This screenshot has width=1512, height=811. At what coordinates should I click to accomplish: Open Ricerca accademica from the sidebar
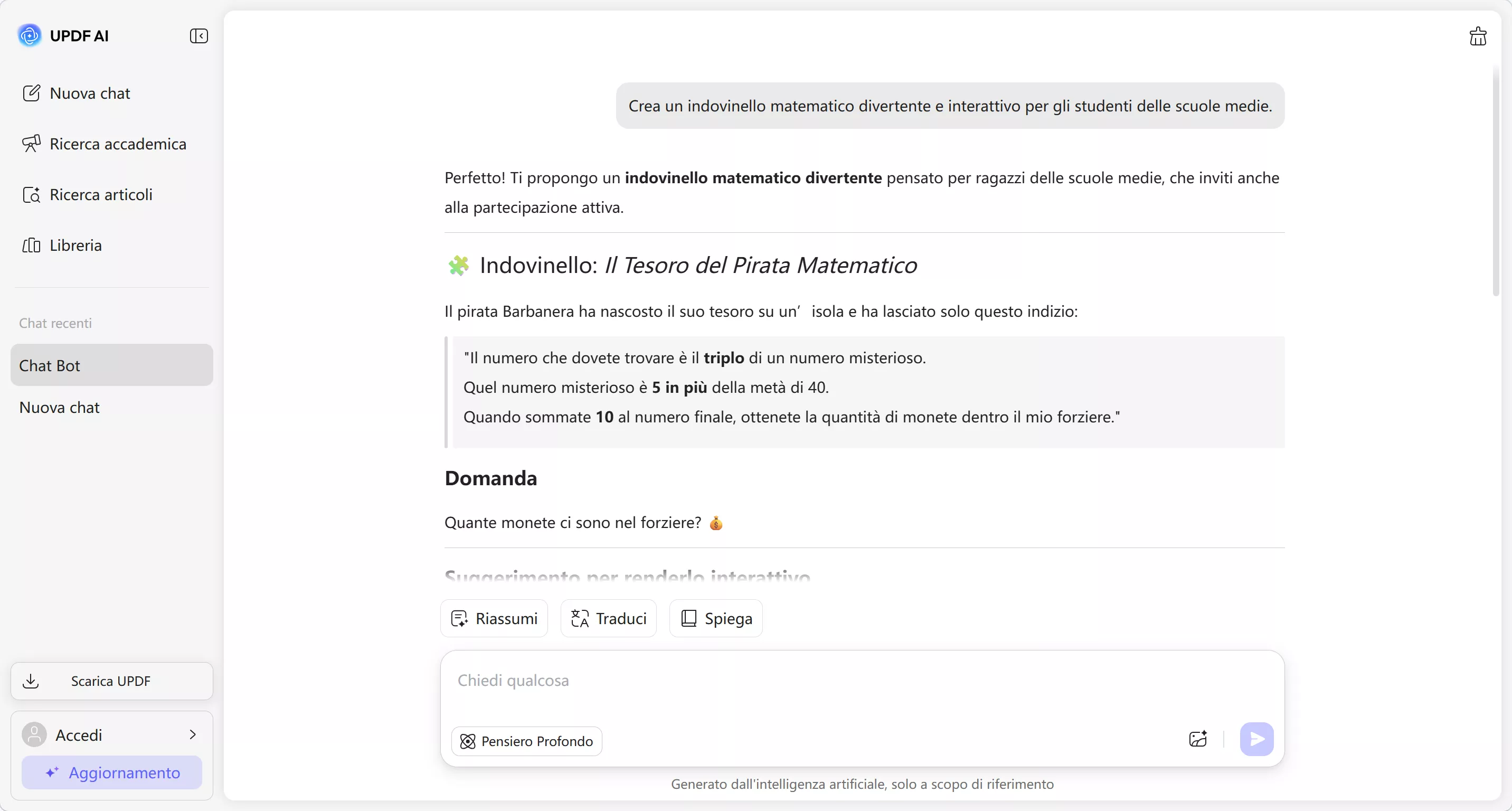click(x=116, y=144)
